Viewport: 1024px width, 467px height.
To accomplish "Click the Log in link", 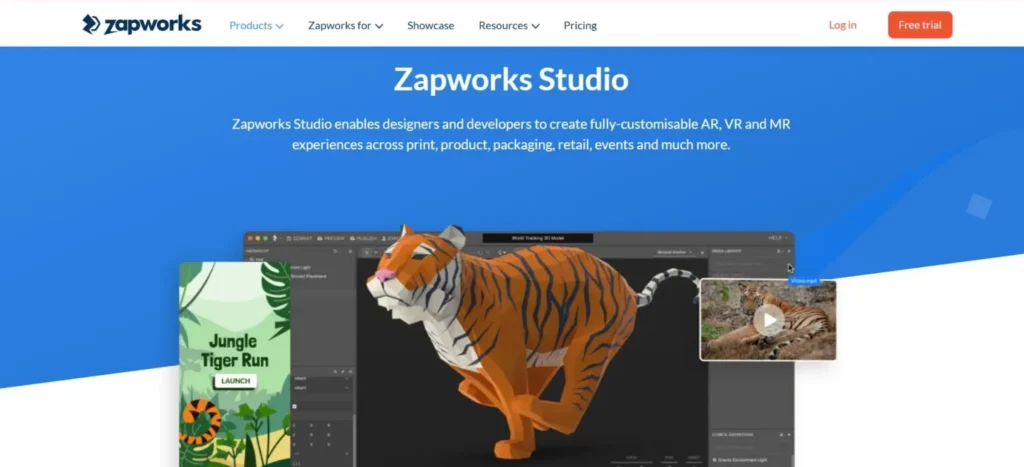I will point(842,25).
